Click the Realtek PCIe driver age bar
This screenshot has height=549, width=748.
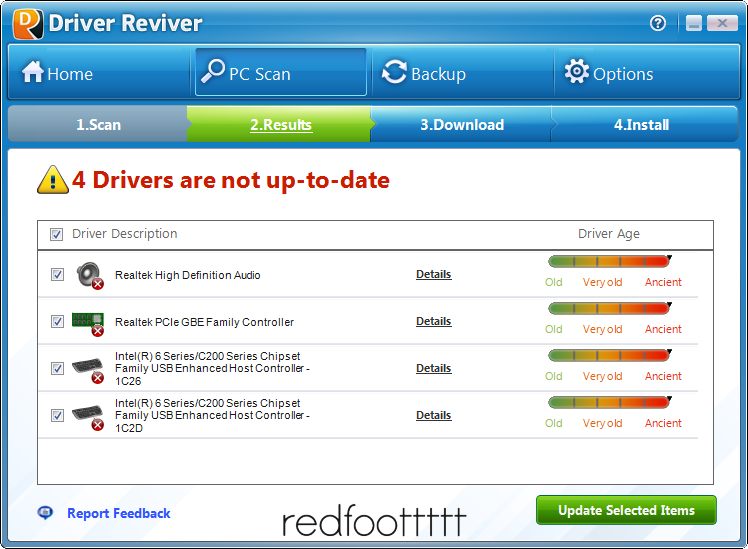(x=610, y=308)
